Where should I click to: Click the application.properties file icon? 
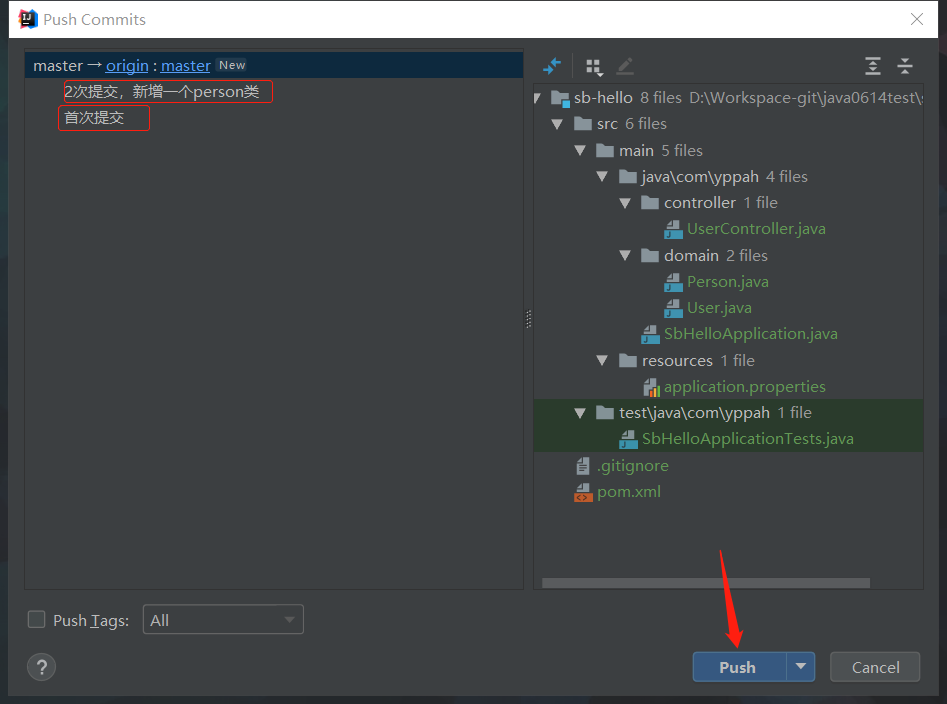651,387
